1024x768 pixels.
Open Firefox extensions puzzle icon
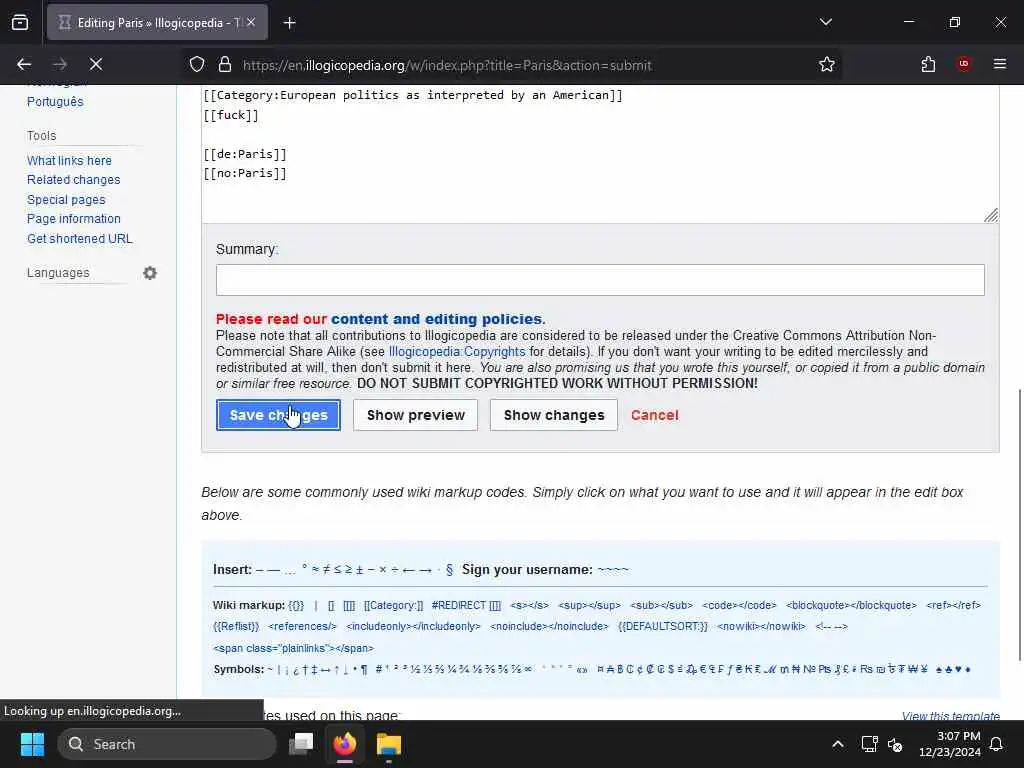928,64
